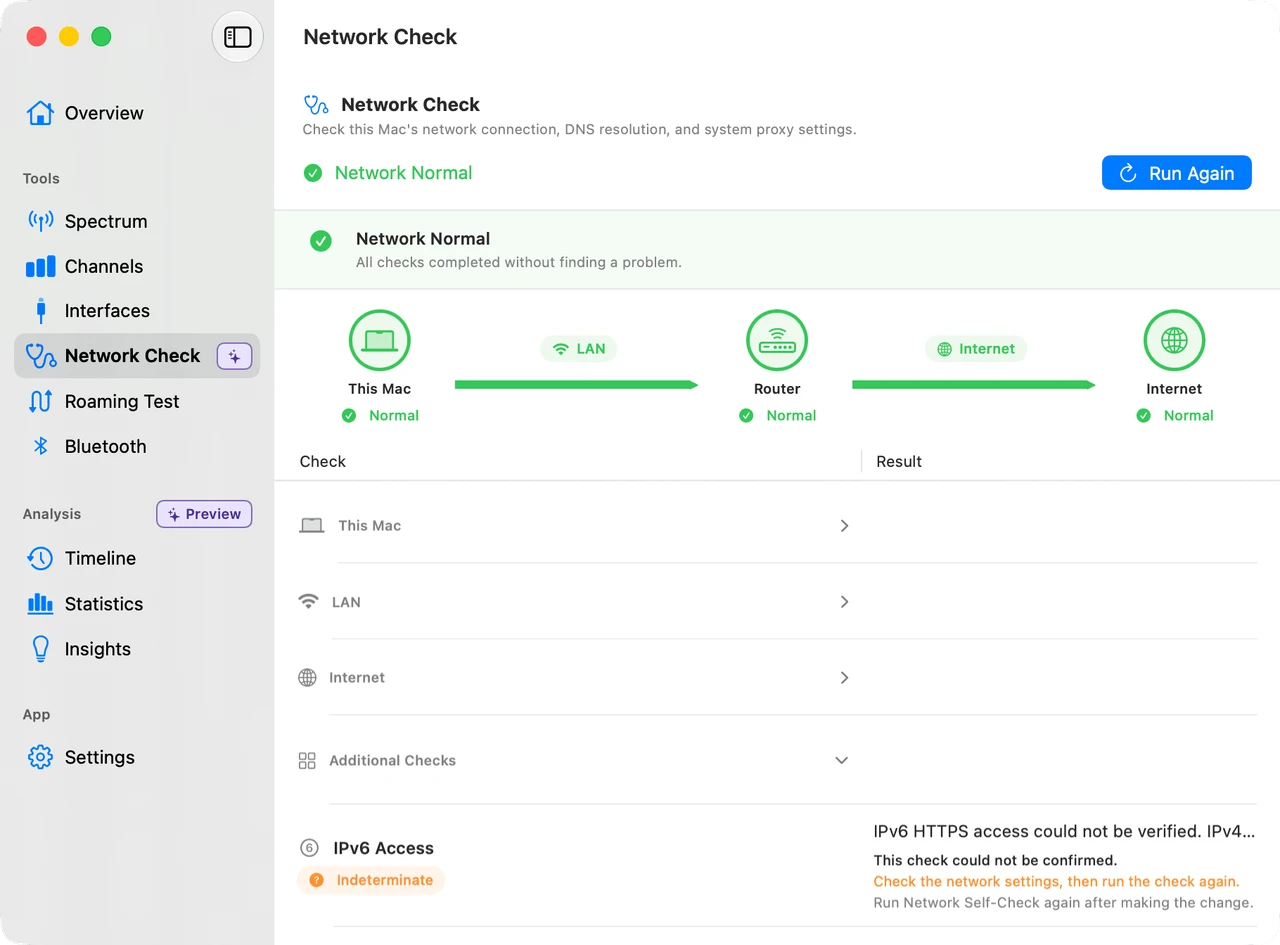The width and height of the screenshot is (1280, 945).
Task: Click the Router circle icon in diagram
Action: [x=777, y=341]
